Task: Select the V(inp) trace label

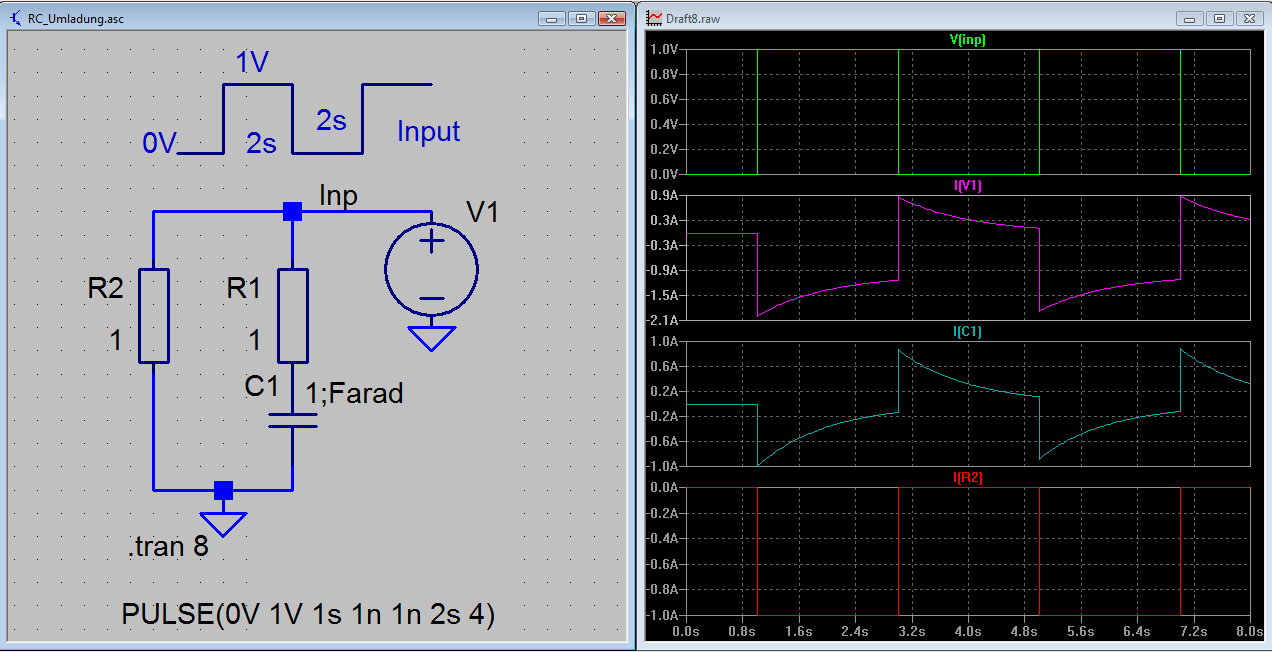Action: (967, 40)
